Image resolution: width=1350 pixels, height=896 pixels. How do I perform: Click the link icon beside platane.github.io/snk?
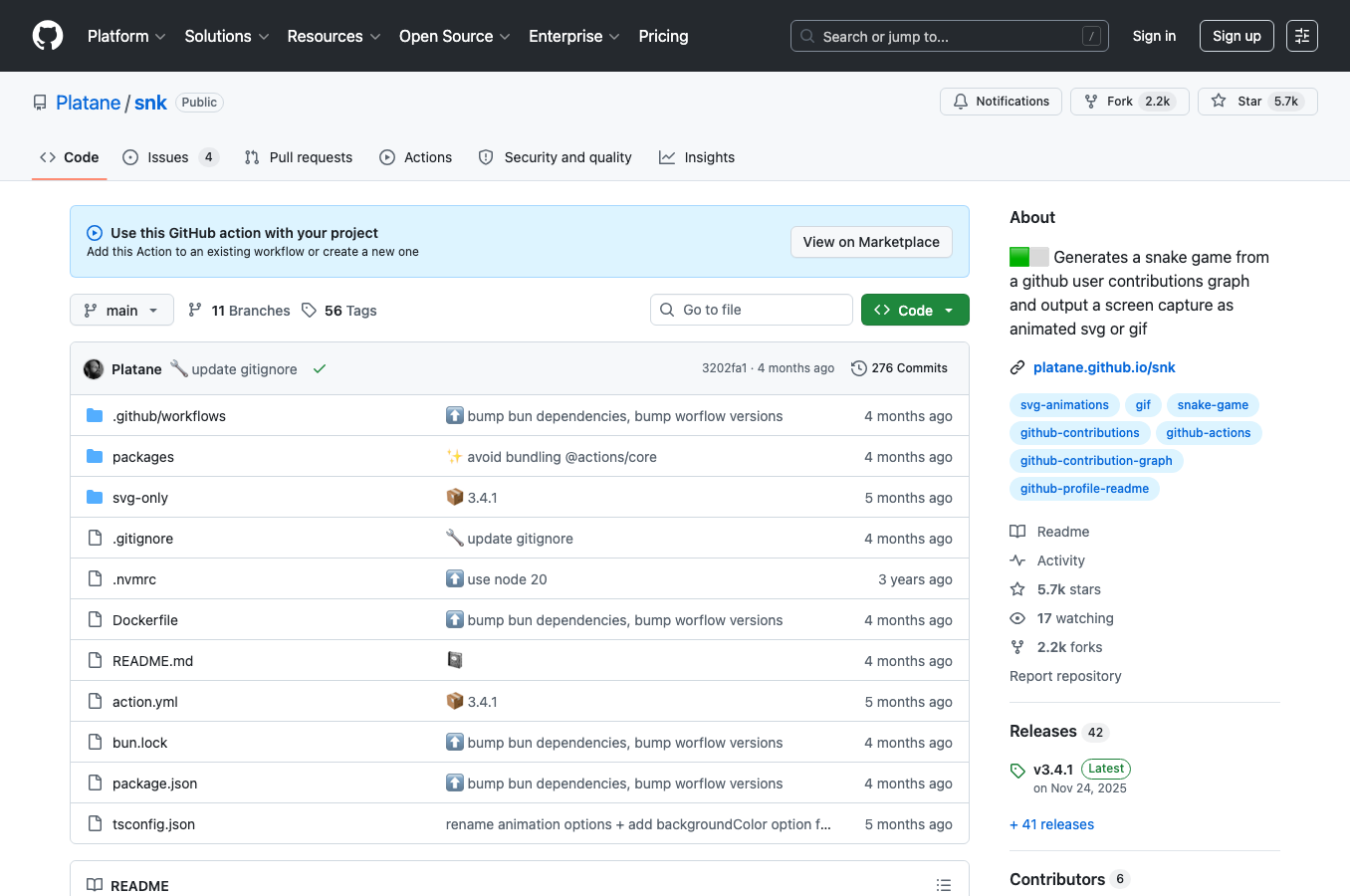[x=1017, y=367]
